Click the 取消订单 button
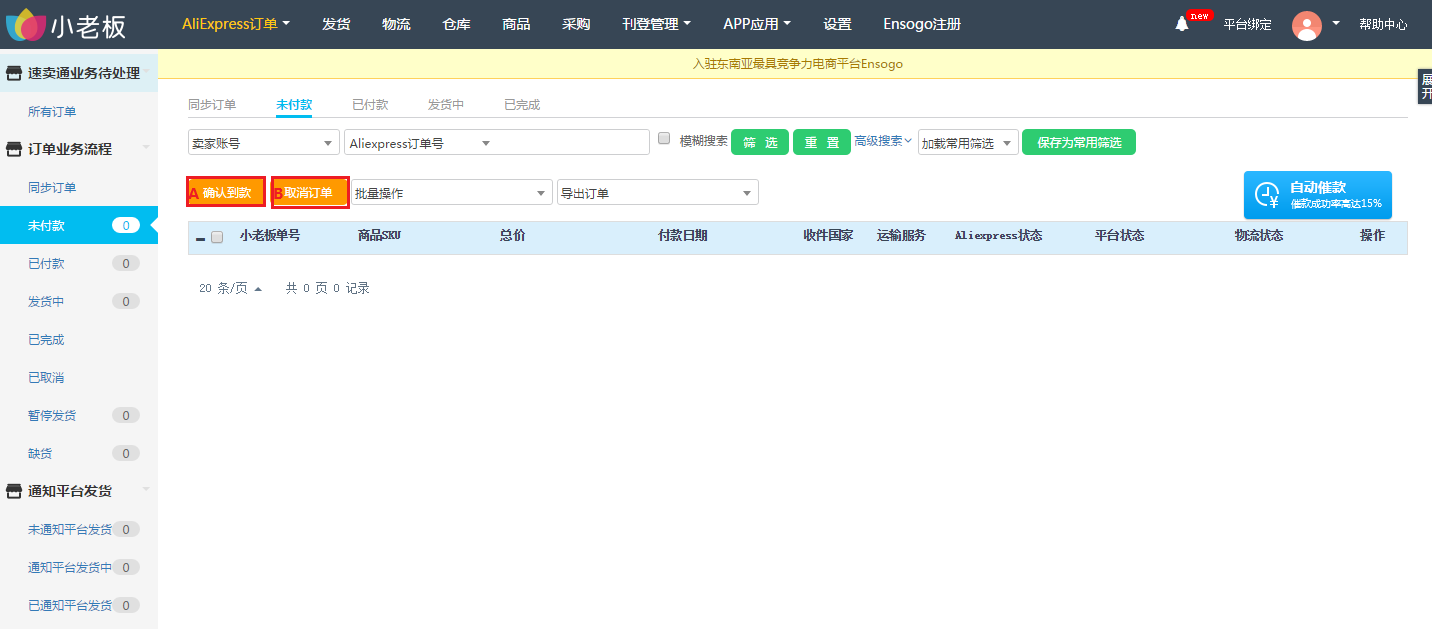Screen dimensions: 1432x636 310,192
